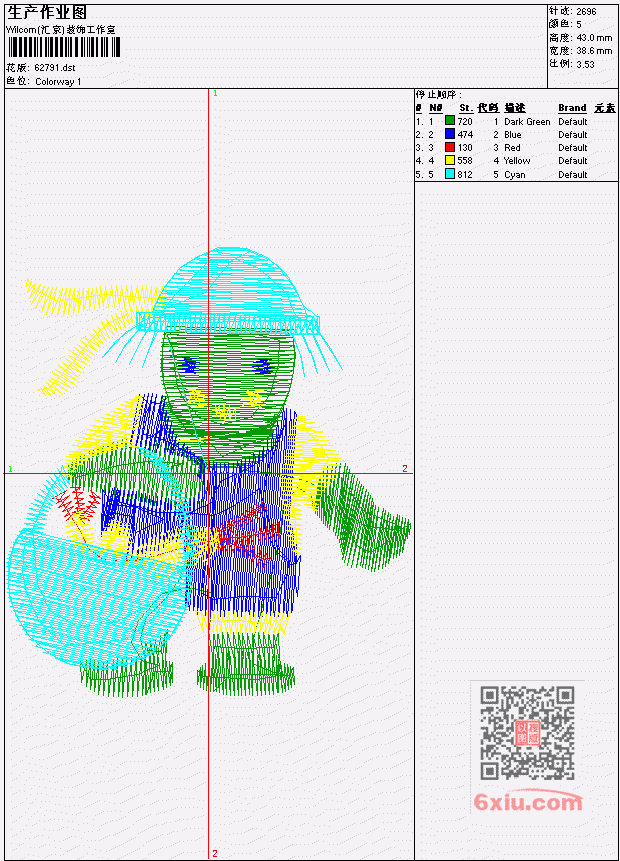Click the embroidered doll design preview
This screenshot has width=620, height=861.
click(208, 472)
